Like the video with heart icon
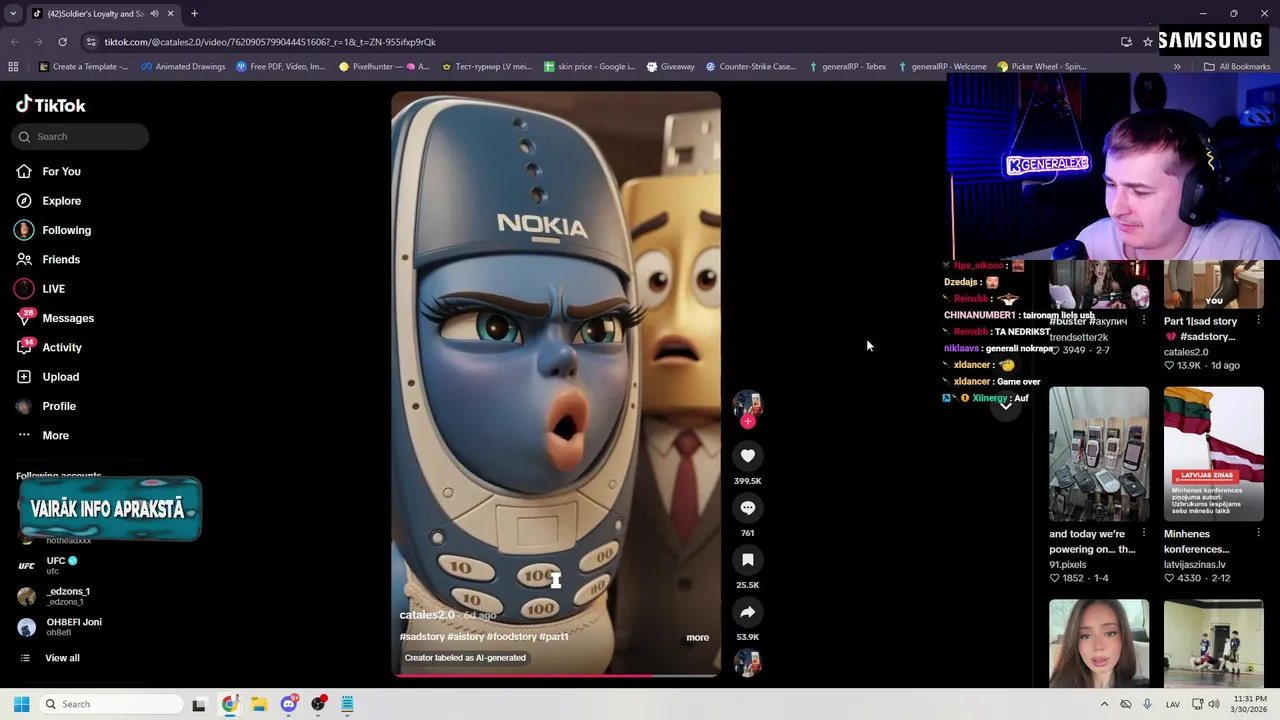Viewport: 1280px width, 720px height. (747, 456)
